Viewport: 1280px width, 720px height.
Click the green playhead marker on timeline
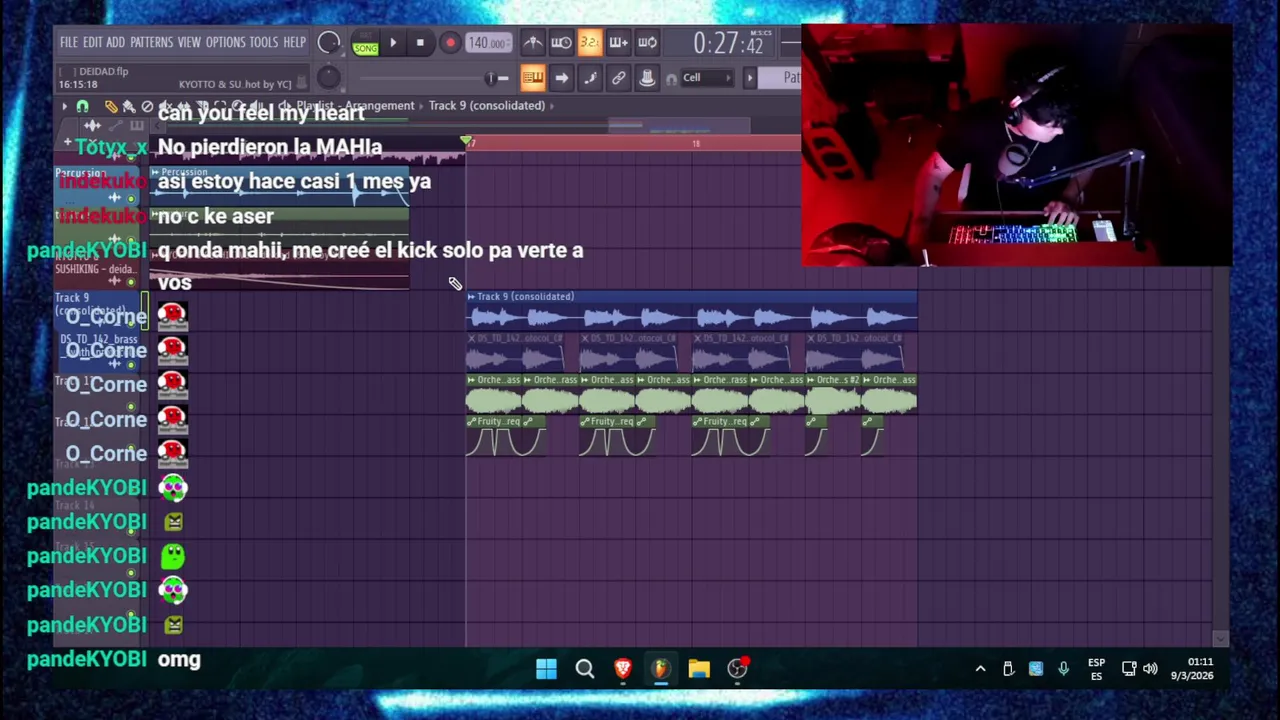point(466,142)
